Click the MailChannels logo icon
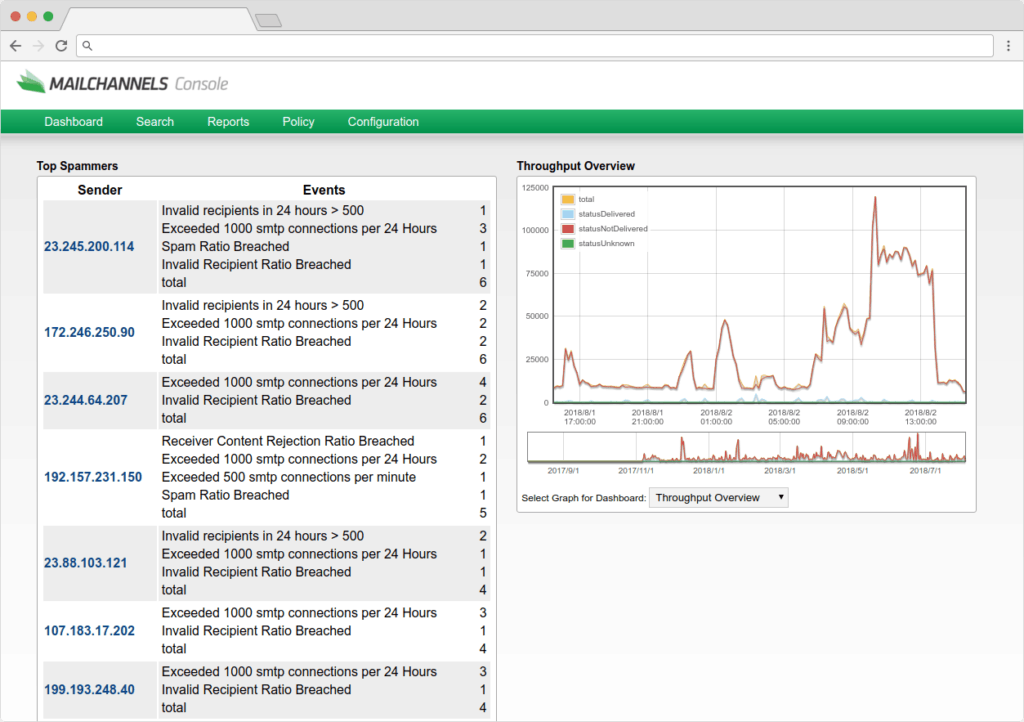The image size is (1024, 722). [31, 82]
